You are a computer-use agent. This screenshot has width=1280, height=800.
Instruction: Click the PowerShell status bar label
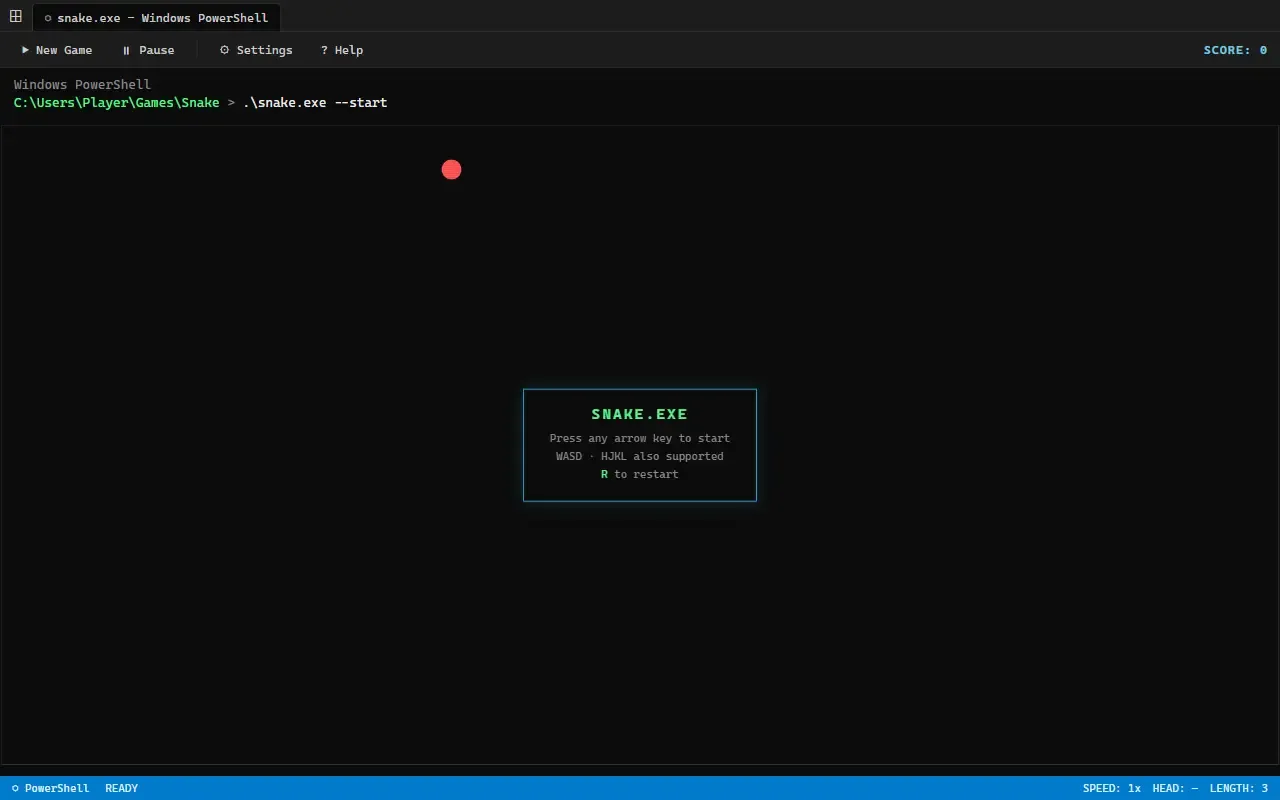(x=50, y=788)
